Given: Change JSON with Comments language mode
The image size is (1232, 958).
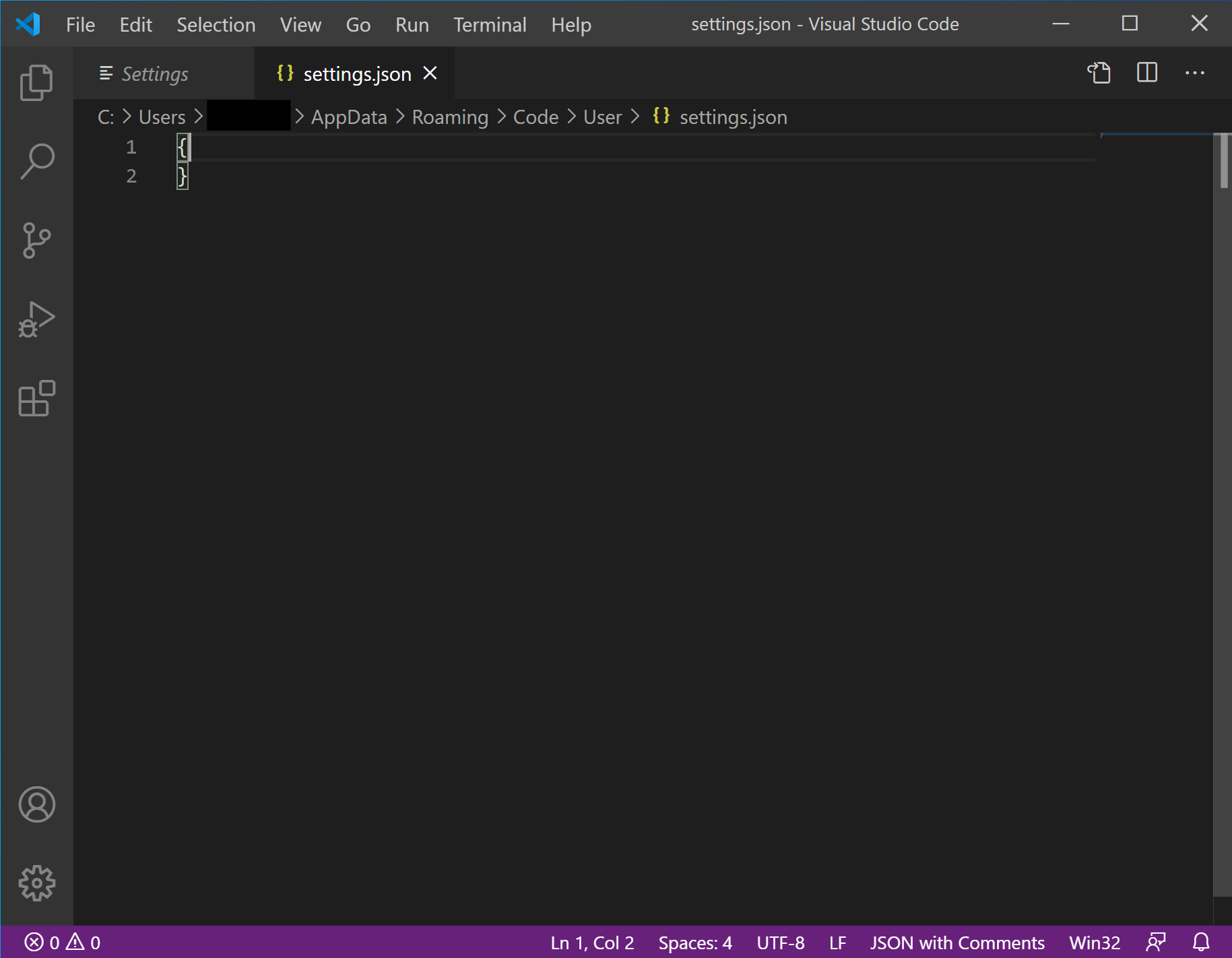Looking at the screenshot, I should (x=957, y=943).
